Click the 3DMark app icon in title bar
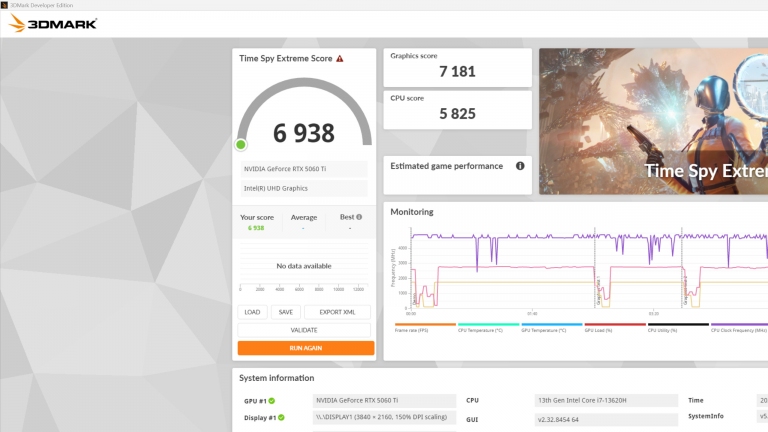 pyautogui.click(x=4, y=5)
